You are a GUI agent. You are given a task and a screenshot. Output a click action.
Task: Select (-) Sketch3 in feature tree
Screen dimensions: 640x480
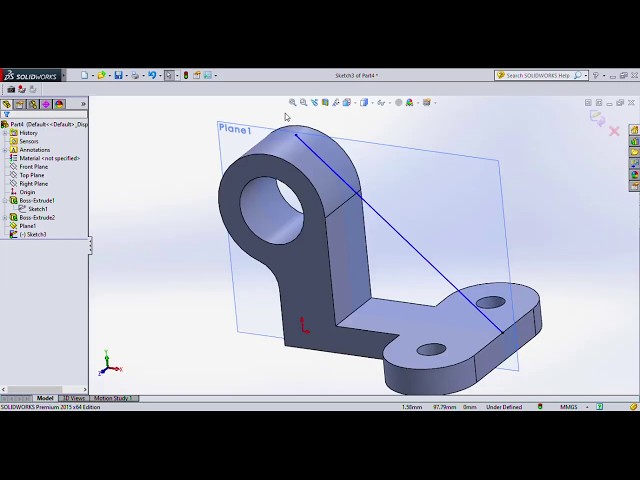click(x=28, y=235)
